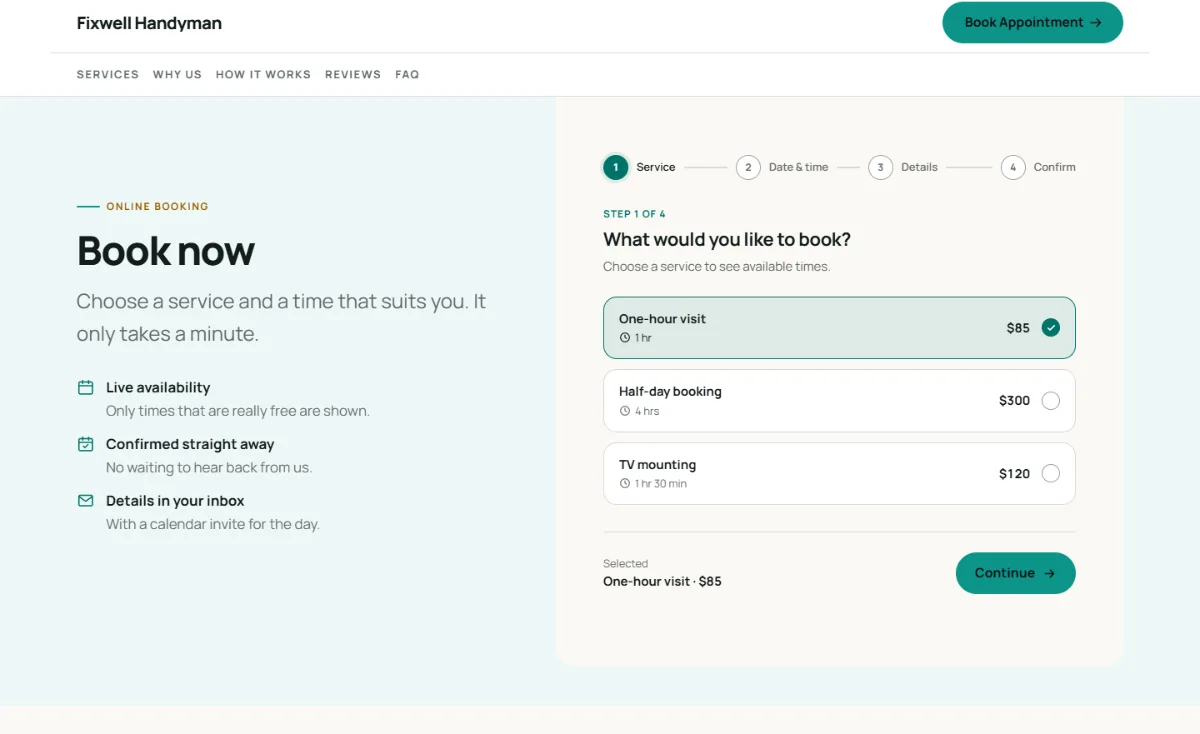The image size is (1200, 734).
Task: Go to How It Works section
Action: click(x=263, y=75)
